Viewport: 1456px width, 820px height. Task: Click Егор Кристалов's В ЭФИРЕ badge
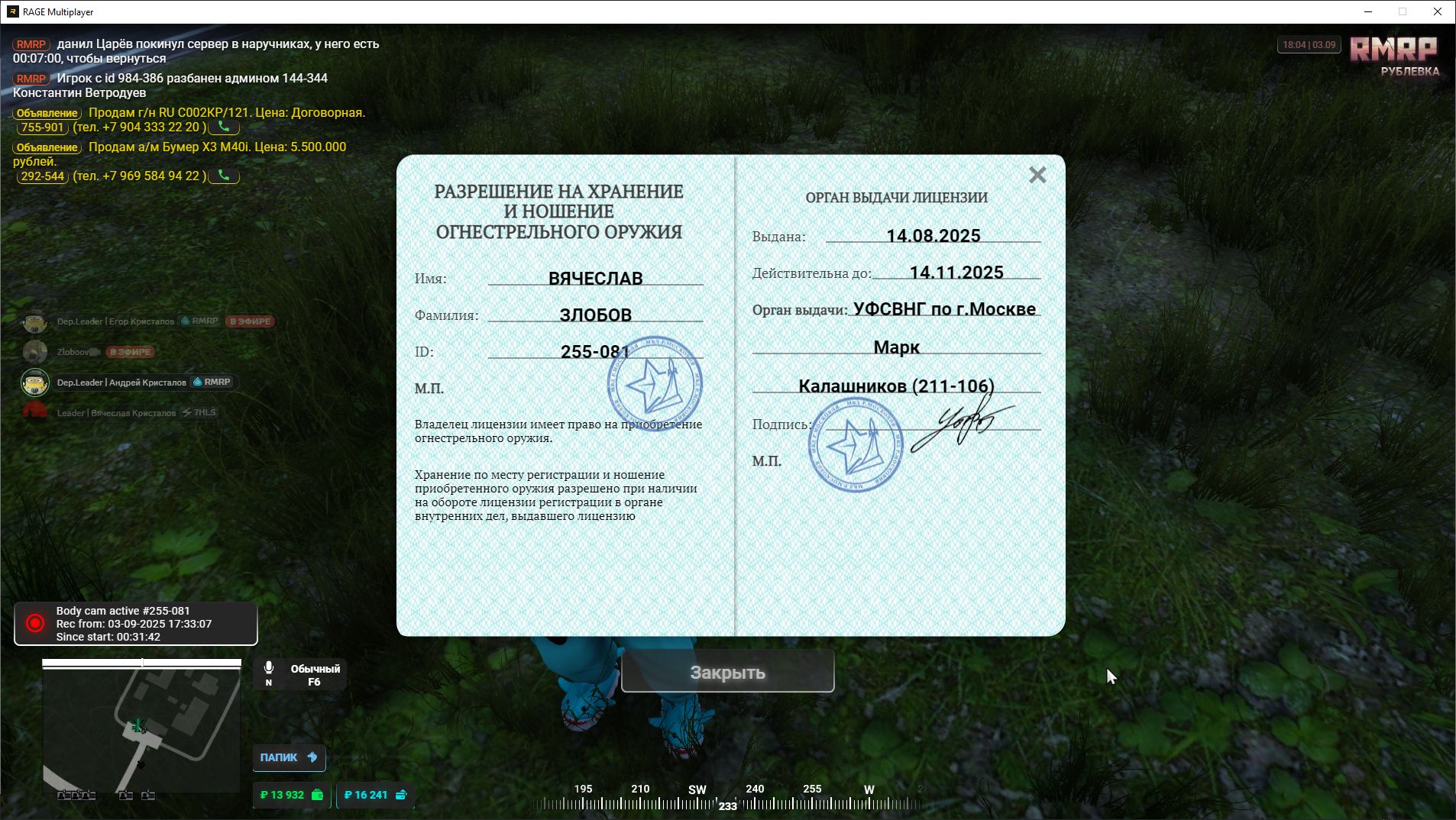point(250,321)
